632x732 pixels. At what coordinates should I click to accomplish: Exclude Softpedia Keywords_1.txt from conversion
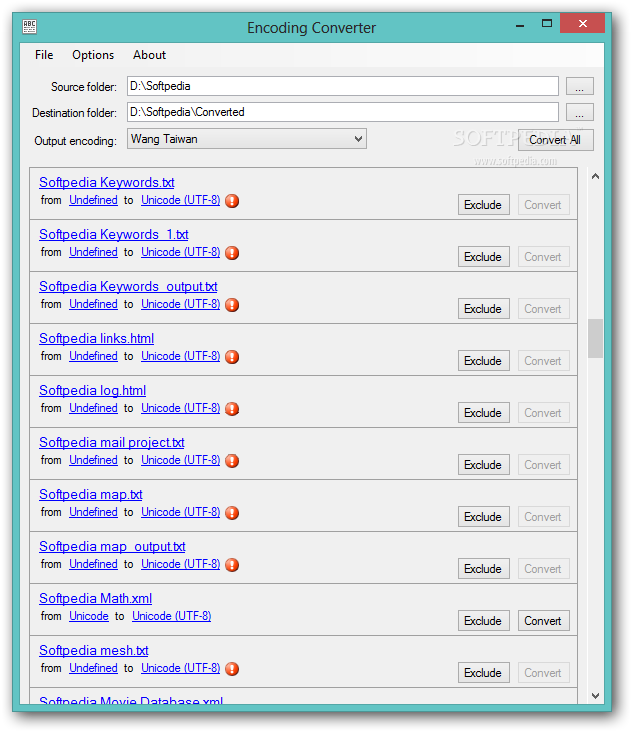click(484, 257)
